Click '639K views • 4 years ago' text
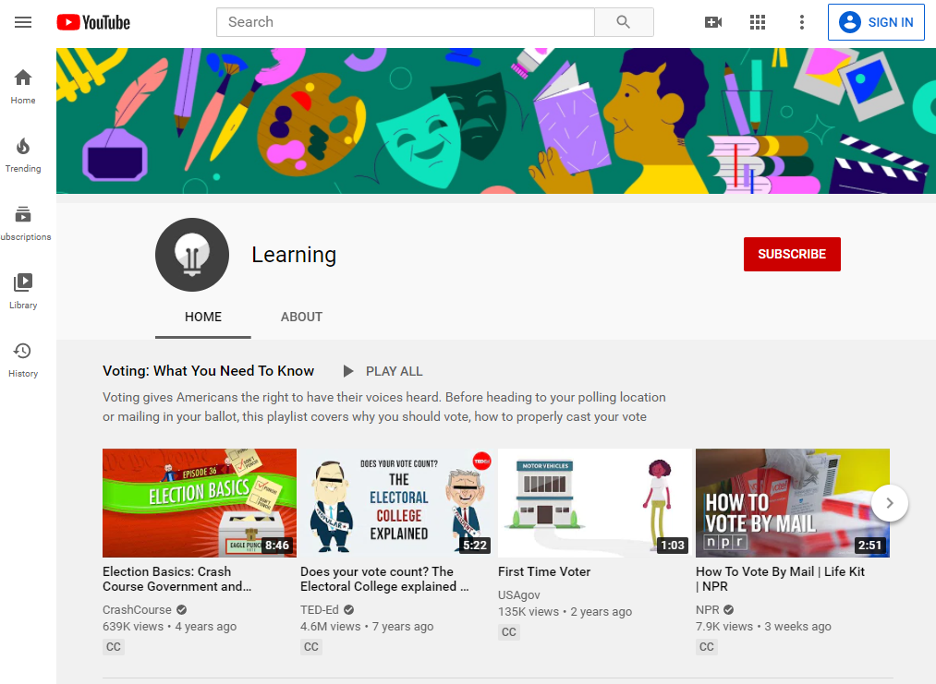The height and width of the screenshot is (684, 936). coord(170,626)
